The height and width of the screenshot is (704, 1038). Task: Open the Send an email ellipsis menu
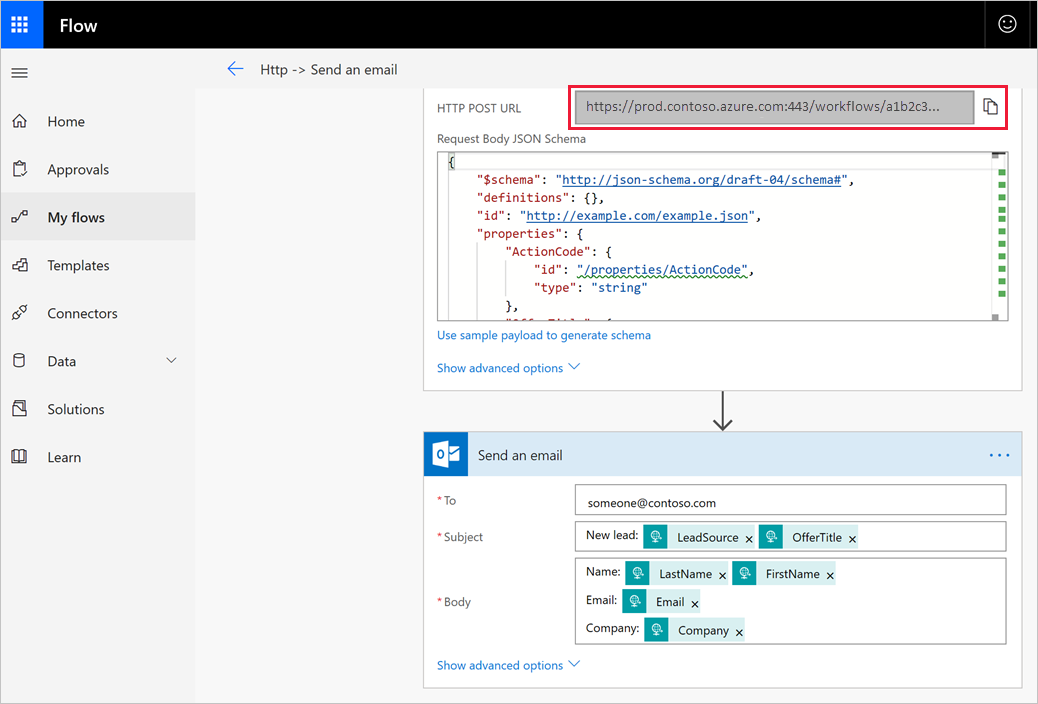click(x=999, y=455)
